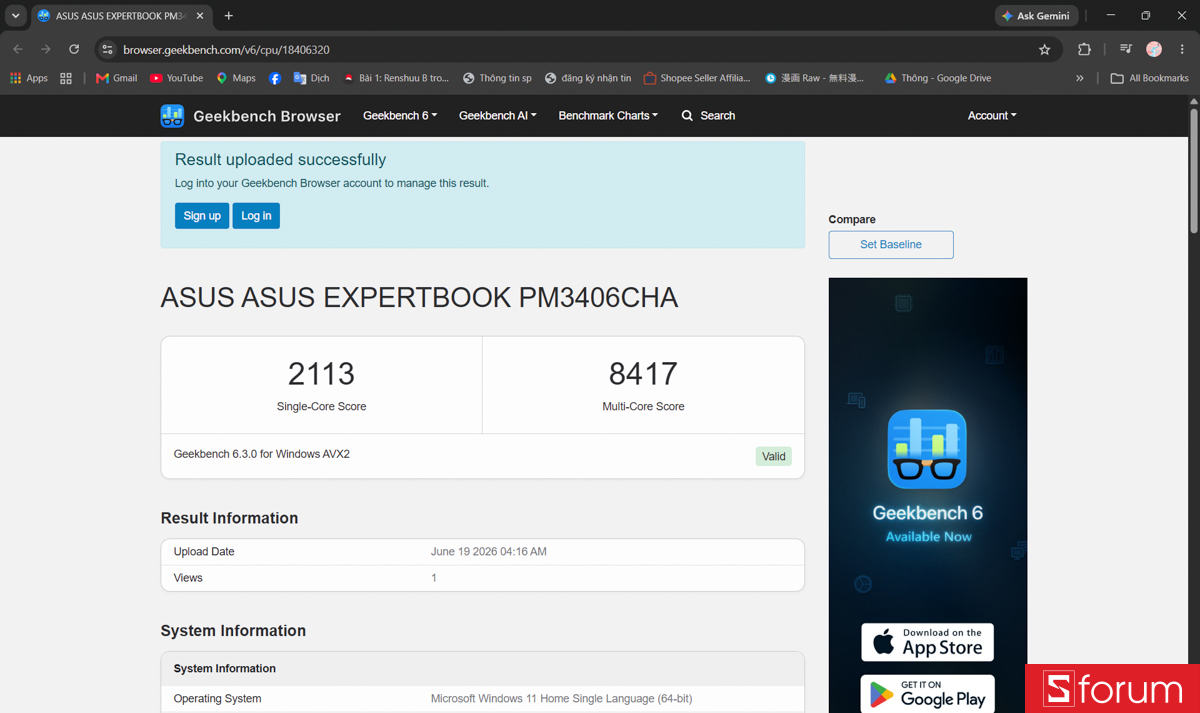
Task: Open the Dịch translate bookmark
Action: pyautogui.click(x=311, y=78)
